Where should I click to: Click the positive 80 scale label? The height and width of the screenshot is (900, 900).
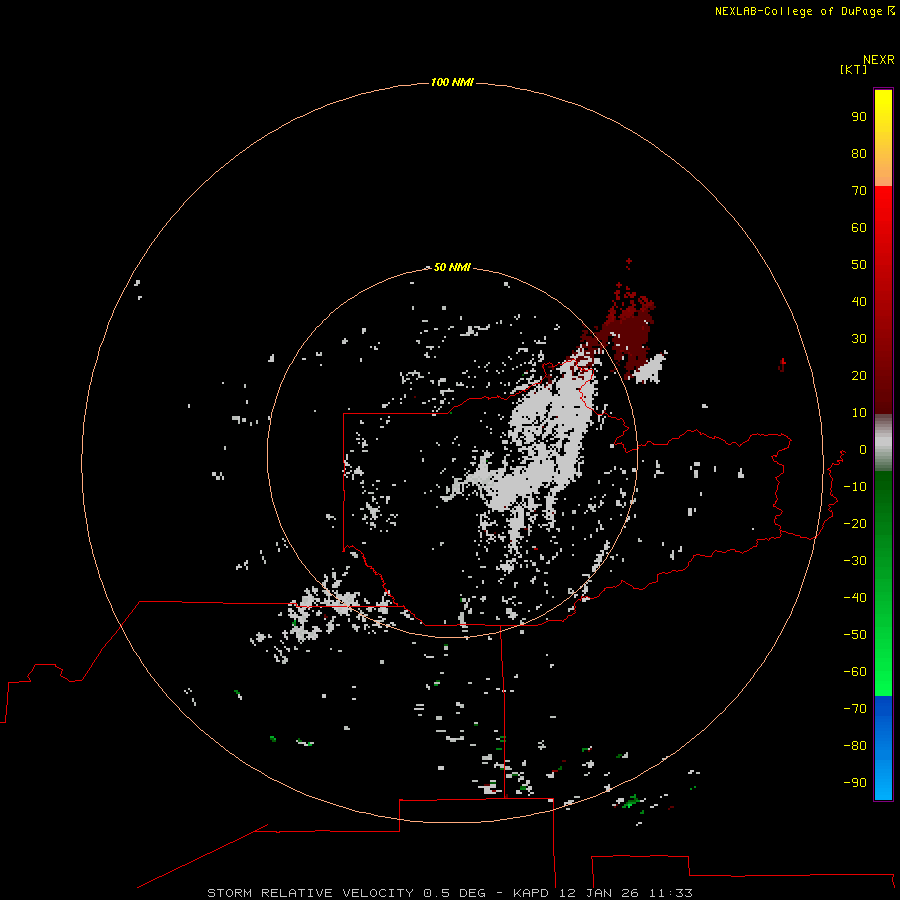tap(859, 154)
